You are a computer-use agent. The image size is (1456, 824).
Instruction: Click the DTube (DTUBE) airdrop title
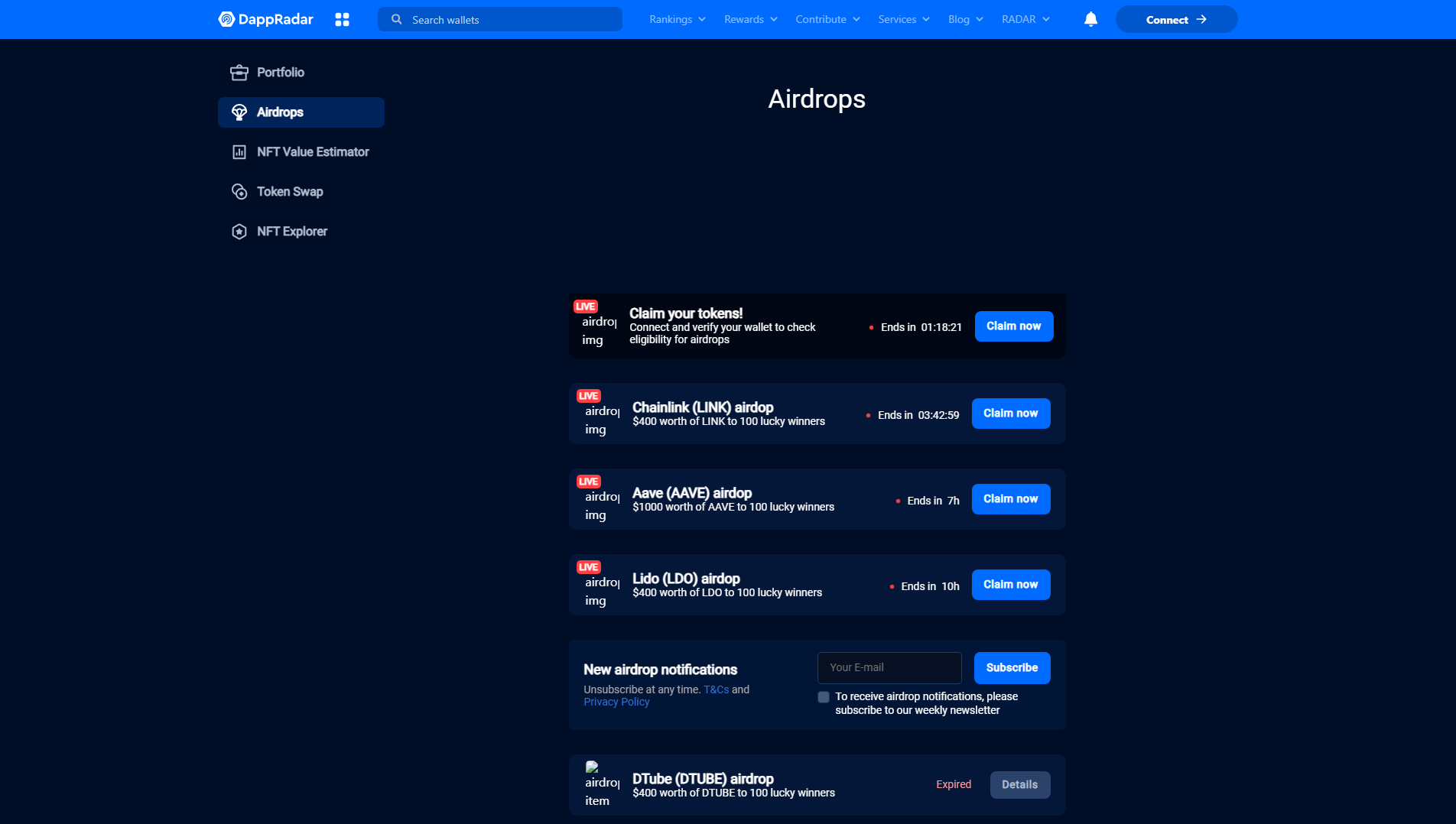[703, 779]
